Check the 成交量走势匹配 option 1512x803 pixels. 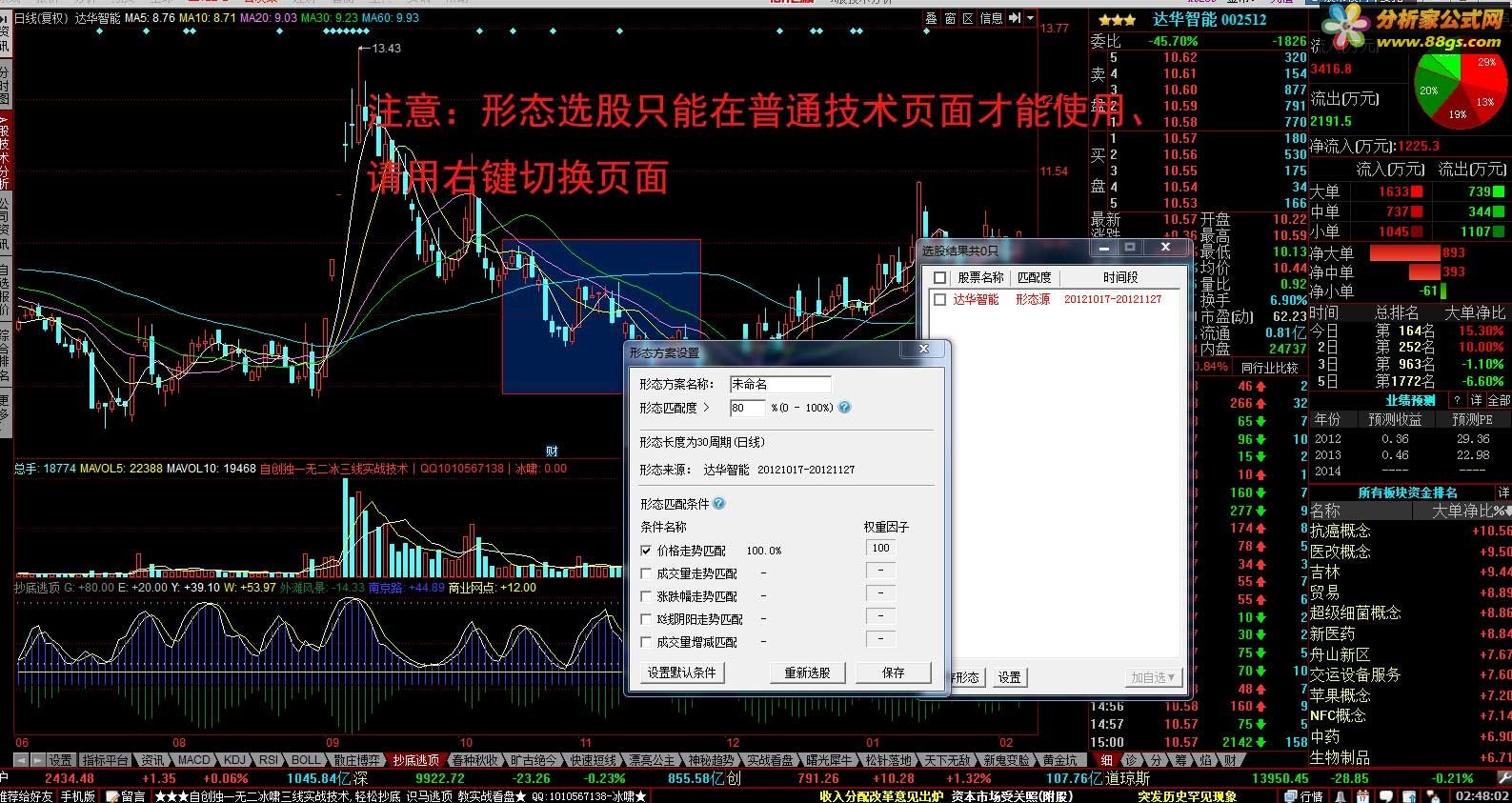coord(647,573)
